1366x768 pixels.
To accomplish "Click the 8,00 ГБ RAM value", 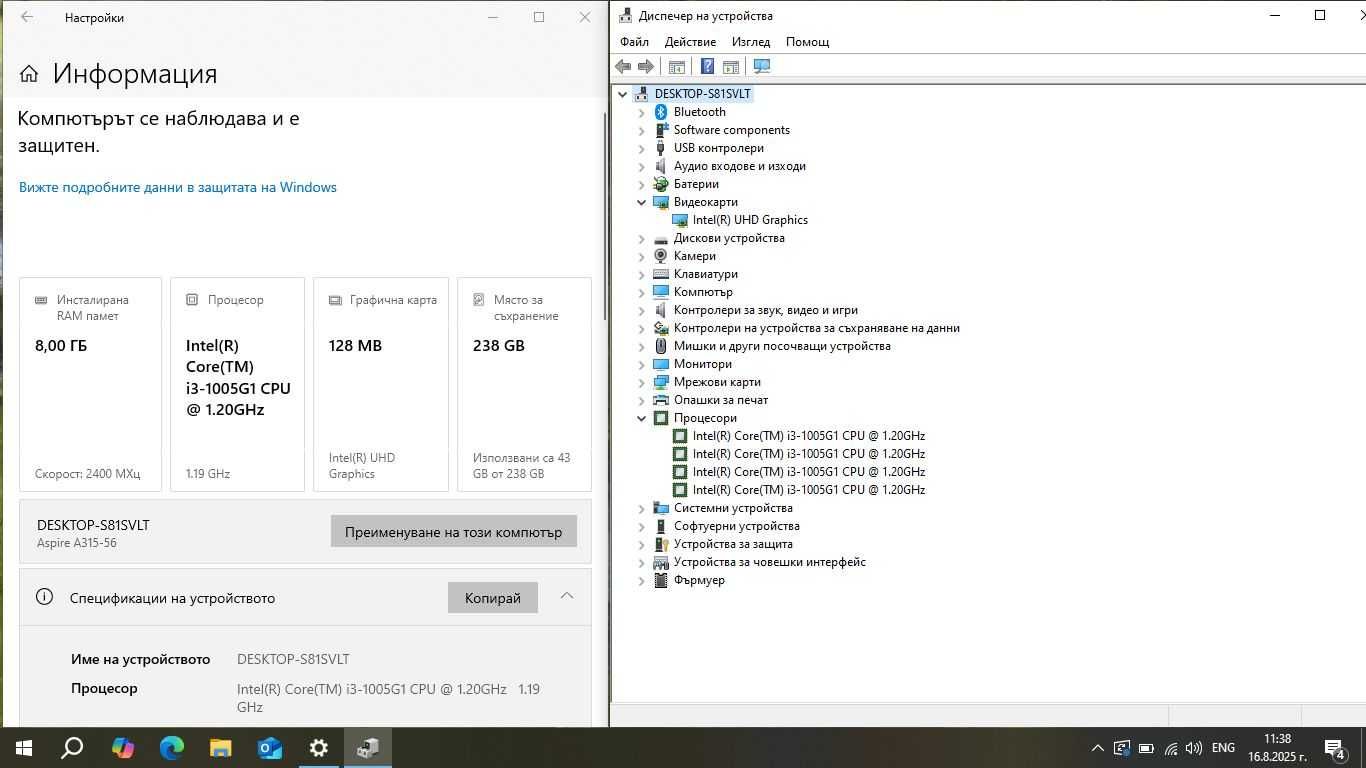I will click(x=61, y=346).
